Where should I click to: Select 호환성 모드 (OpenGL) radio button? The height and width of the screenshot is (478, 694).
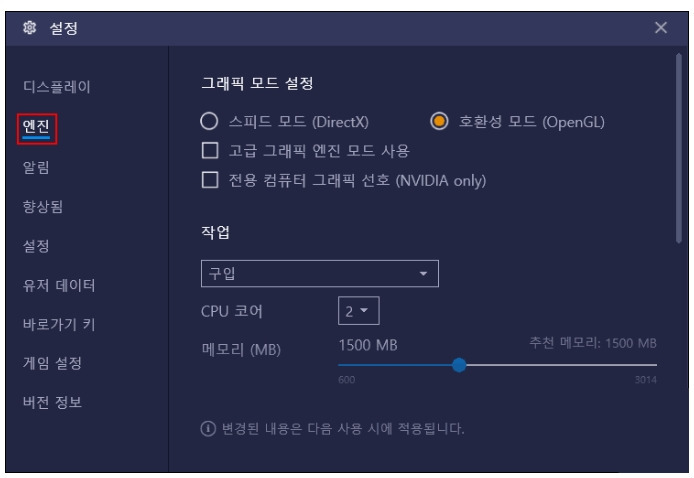tap(439, 121)
